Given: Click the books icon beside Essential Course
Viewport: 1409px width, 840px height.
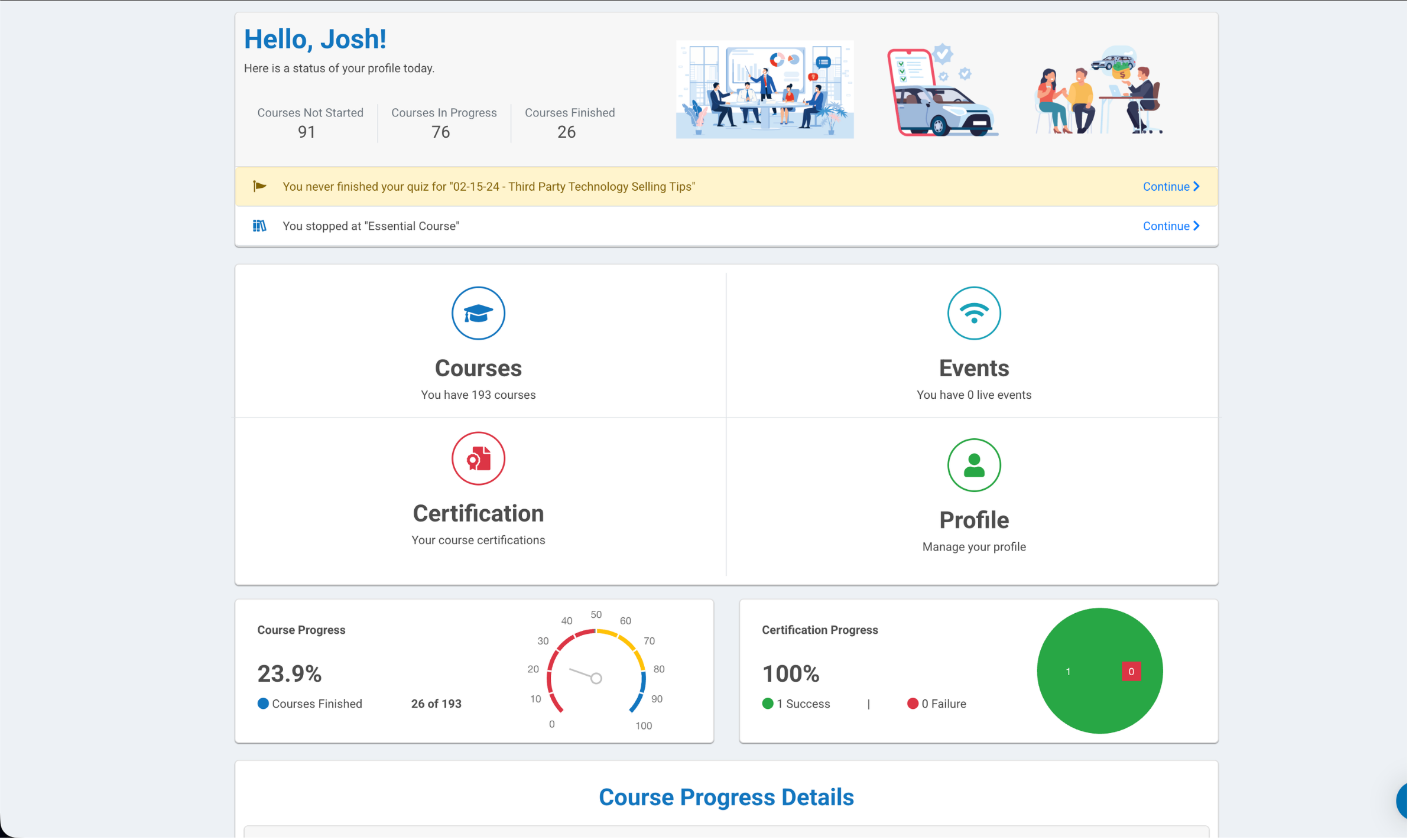Looking at the screenshot, I should point(260,226).
